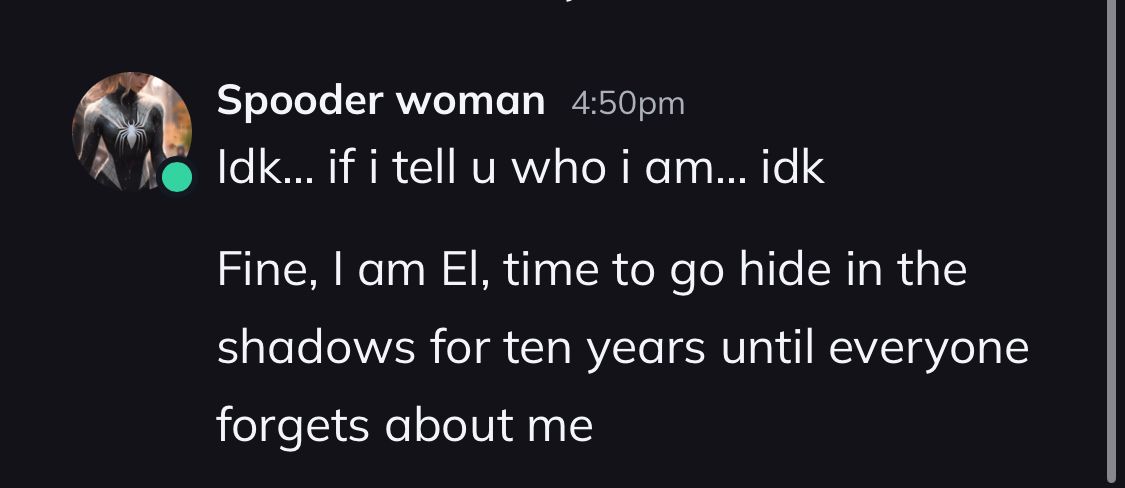
Task: Click the 4:50pm message timestamp
Action: click(627, 103)
